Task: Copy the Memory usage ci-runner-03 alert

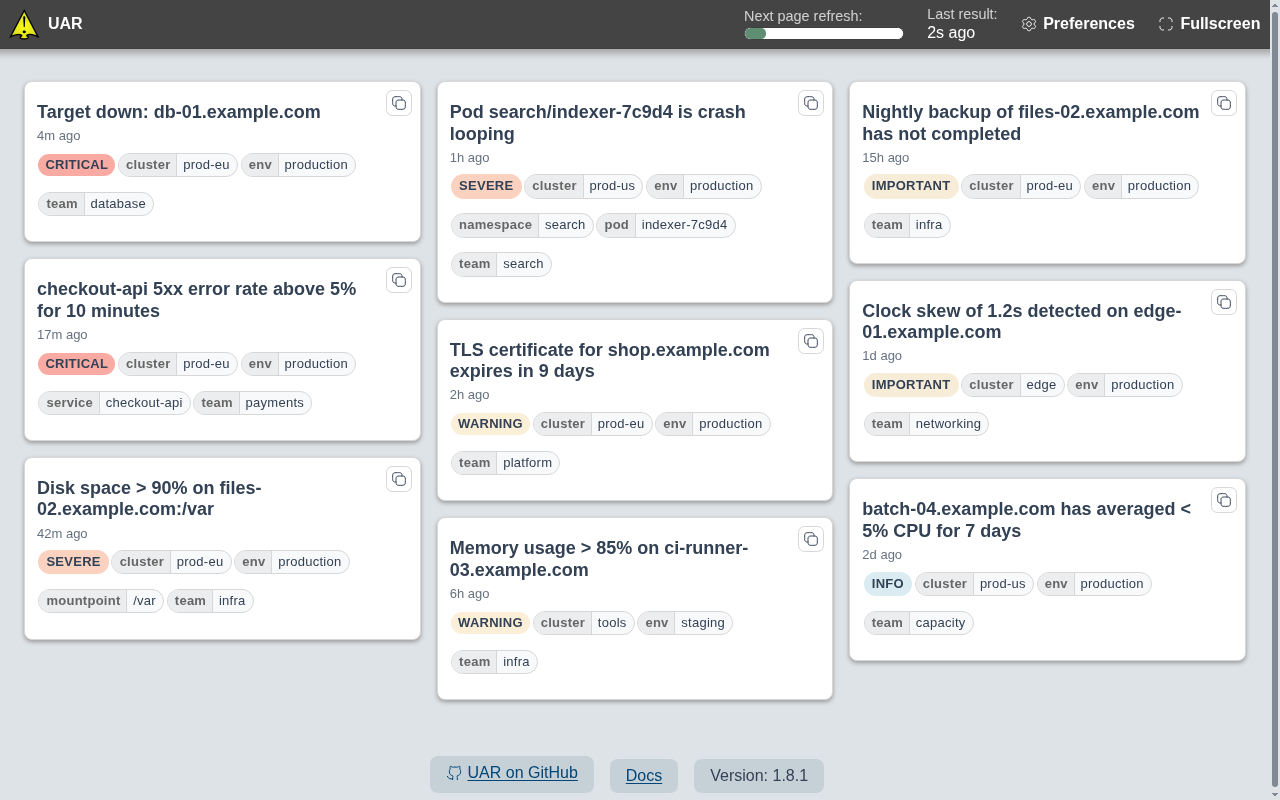Action: coord(811,539)
